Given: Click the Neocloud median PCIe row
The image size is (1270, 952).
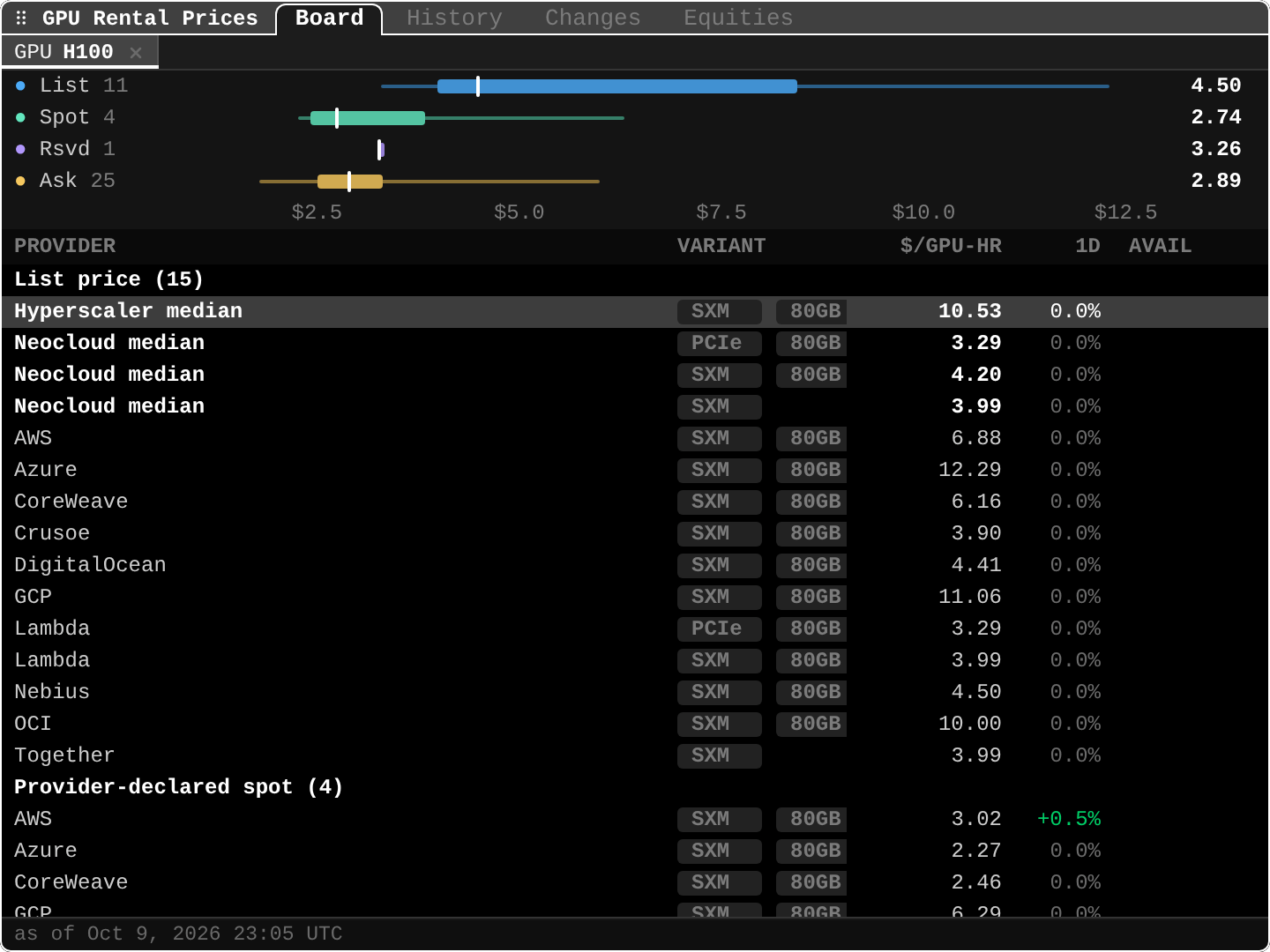Looking at the screenshot, I should pyautogui.click(x=635, y=343).
